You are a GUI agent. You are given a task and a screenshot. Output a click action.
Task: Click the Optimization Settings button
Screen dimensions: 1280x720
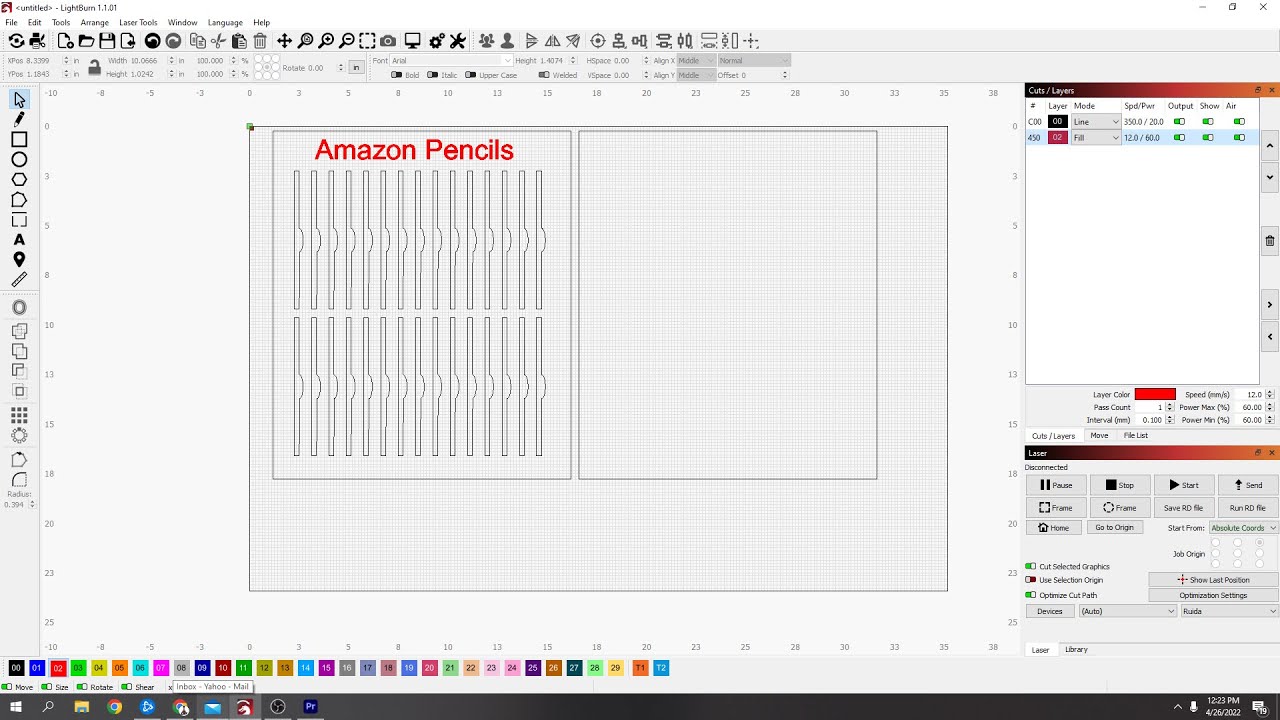point(1213,595)
